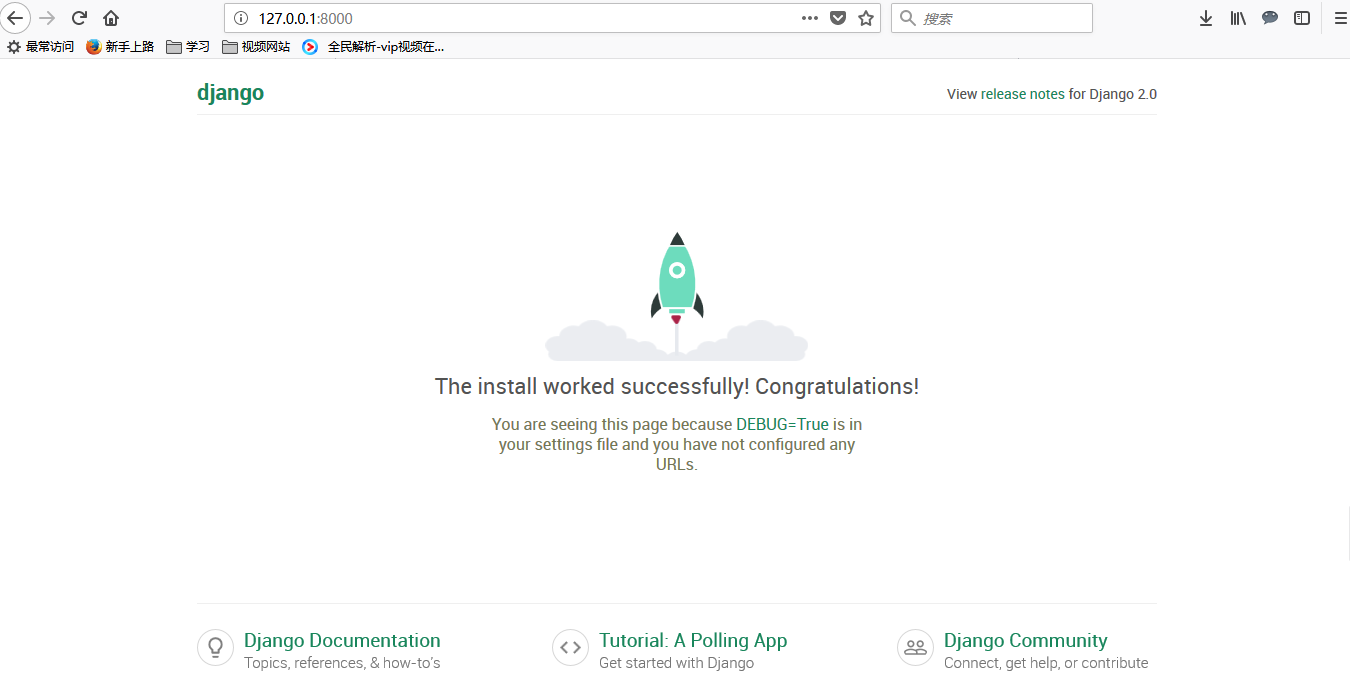Bookmark this page with the star
This screenshot has height=676, width=1350.
pos(866,18)
